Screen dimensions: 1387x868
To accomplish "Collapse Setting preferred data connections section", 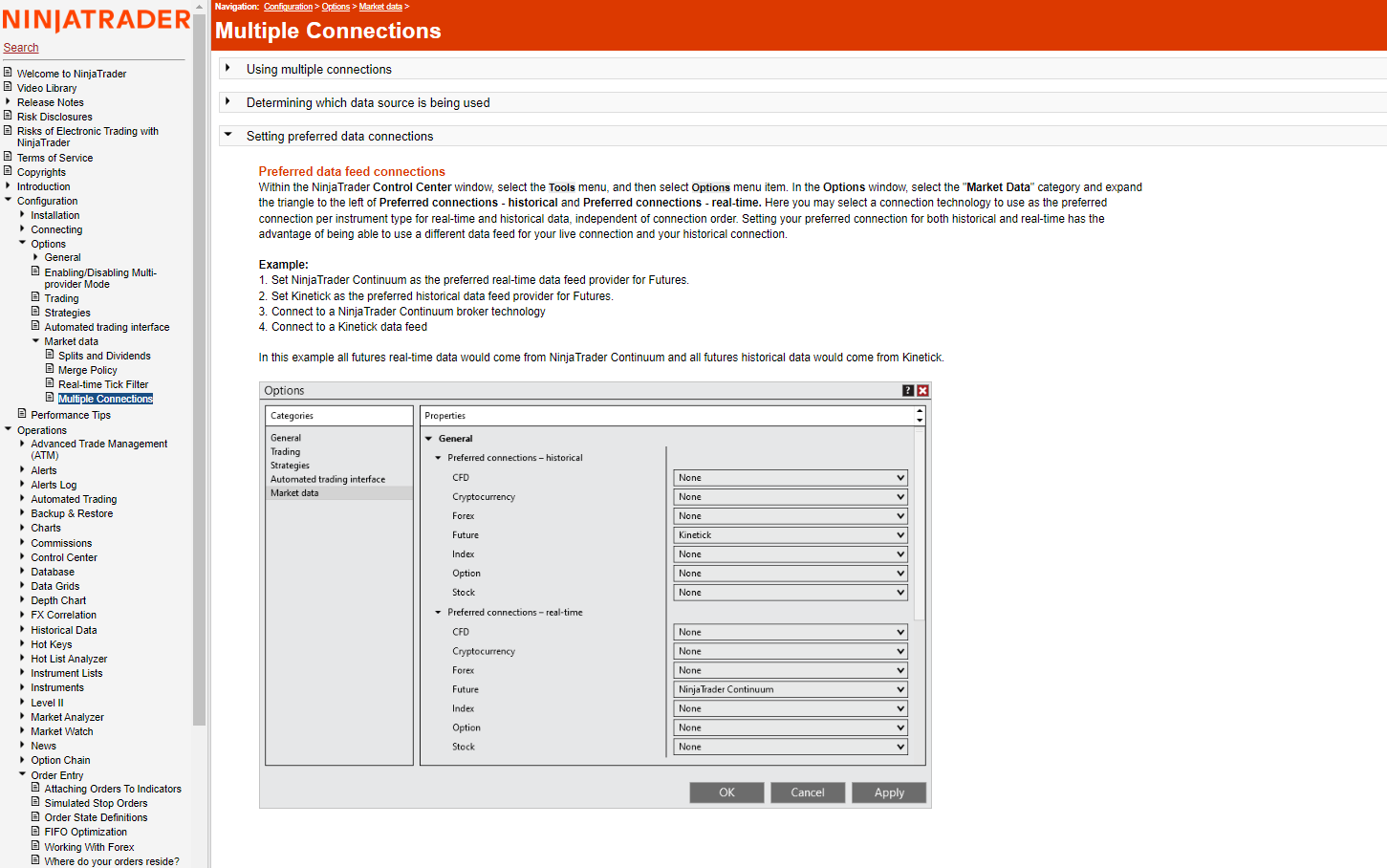I will tap(228, 135).
